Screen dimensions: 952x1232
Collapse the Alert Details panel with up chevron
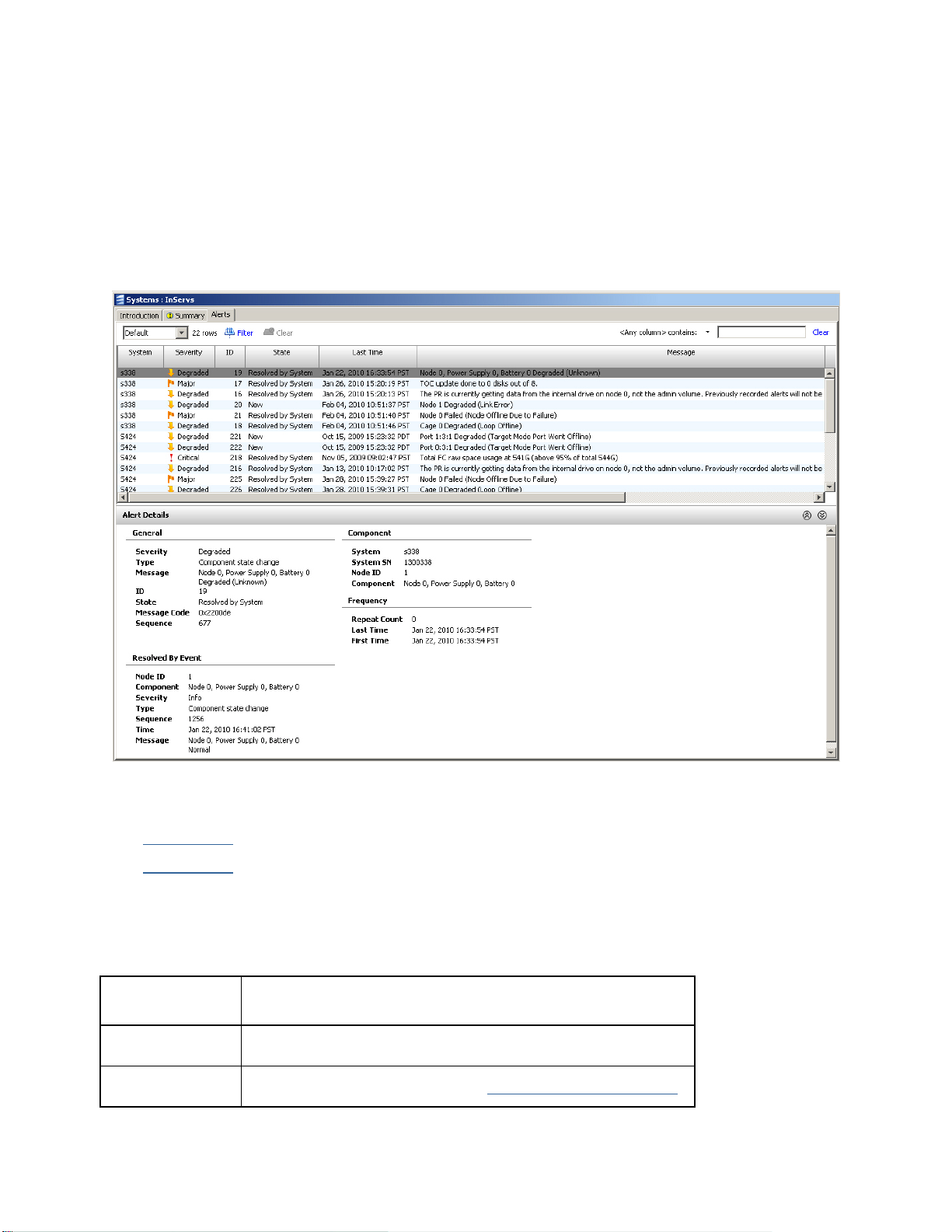point(807,515)
